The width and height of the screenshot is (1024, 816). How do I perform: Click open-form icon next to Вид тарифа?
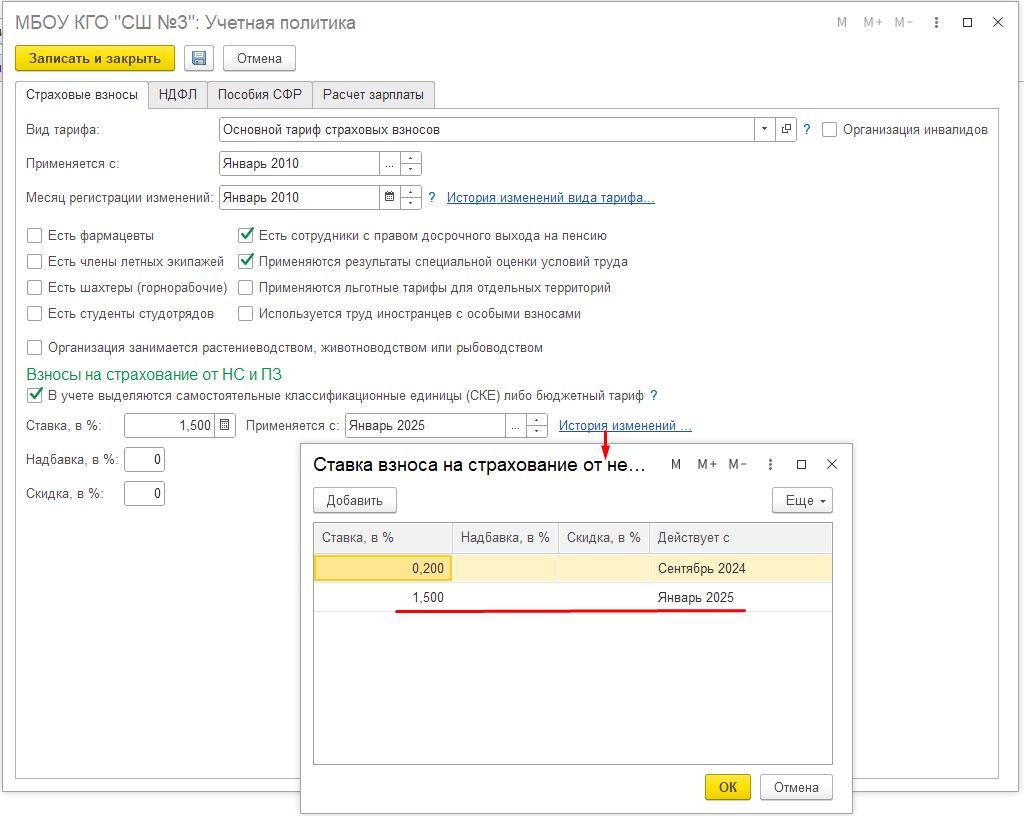tap(786, 130)
